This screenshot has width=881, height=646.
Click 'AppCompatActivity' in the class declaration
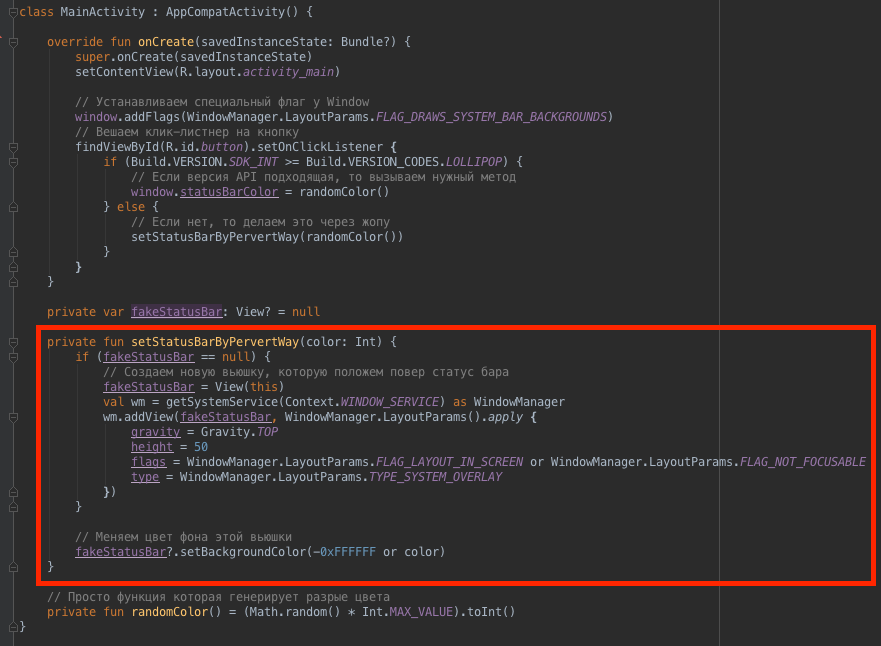tap(225, 12)
